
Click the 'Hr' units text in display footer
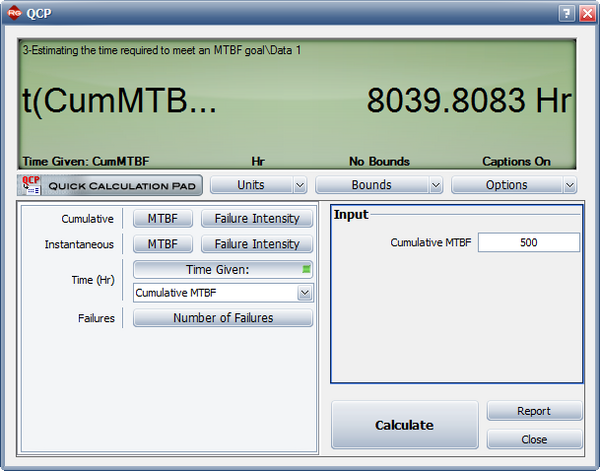click(x=258, y=161)
